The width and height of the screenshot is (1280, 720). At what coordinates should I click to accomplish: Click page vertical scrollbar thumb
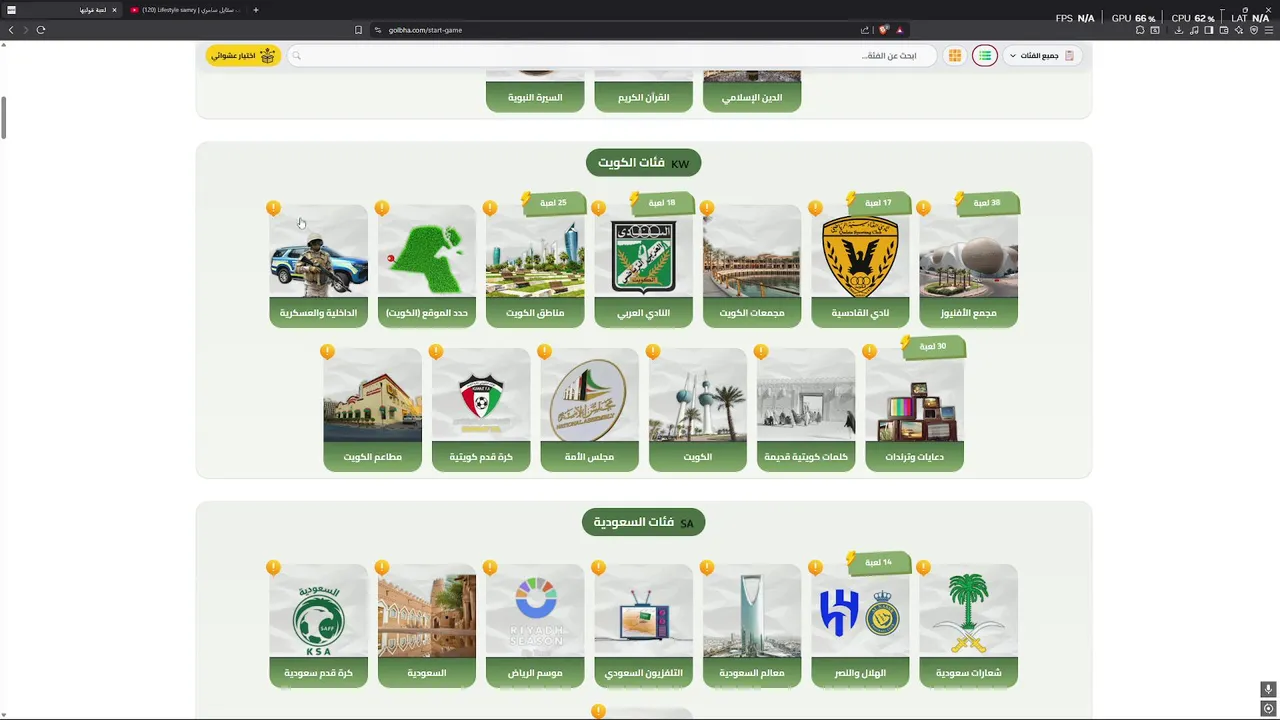3,119
